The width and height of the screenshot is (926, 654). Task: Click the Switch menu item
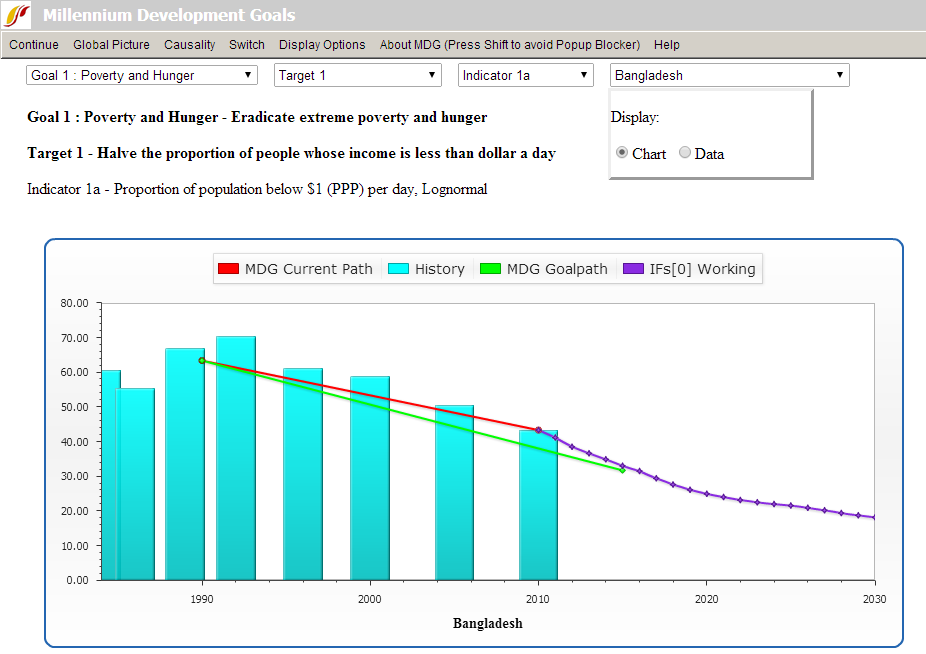pyautogui.click(x=247, y=45)
